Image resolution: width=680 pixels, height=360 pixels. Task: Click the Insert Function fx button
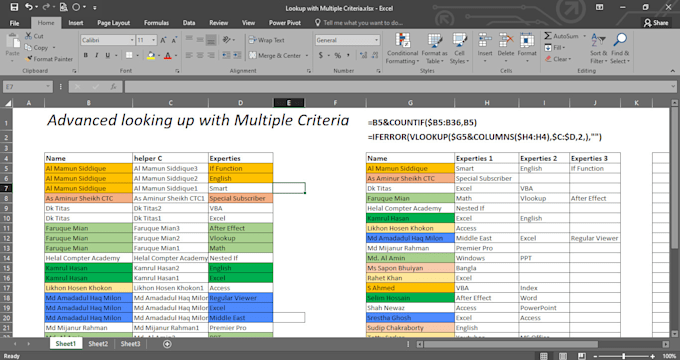(x=113, y=87)
